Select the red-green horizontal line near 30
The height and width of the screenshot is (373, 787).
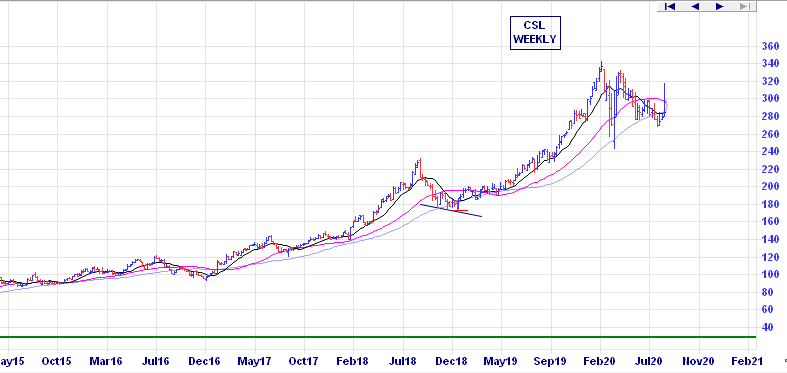pos(378,336)
